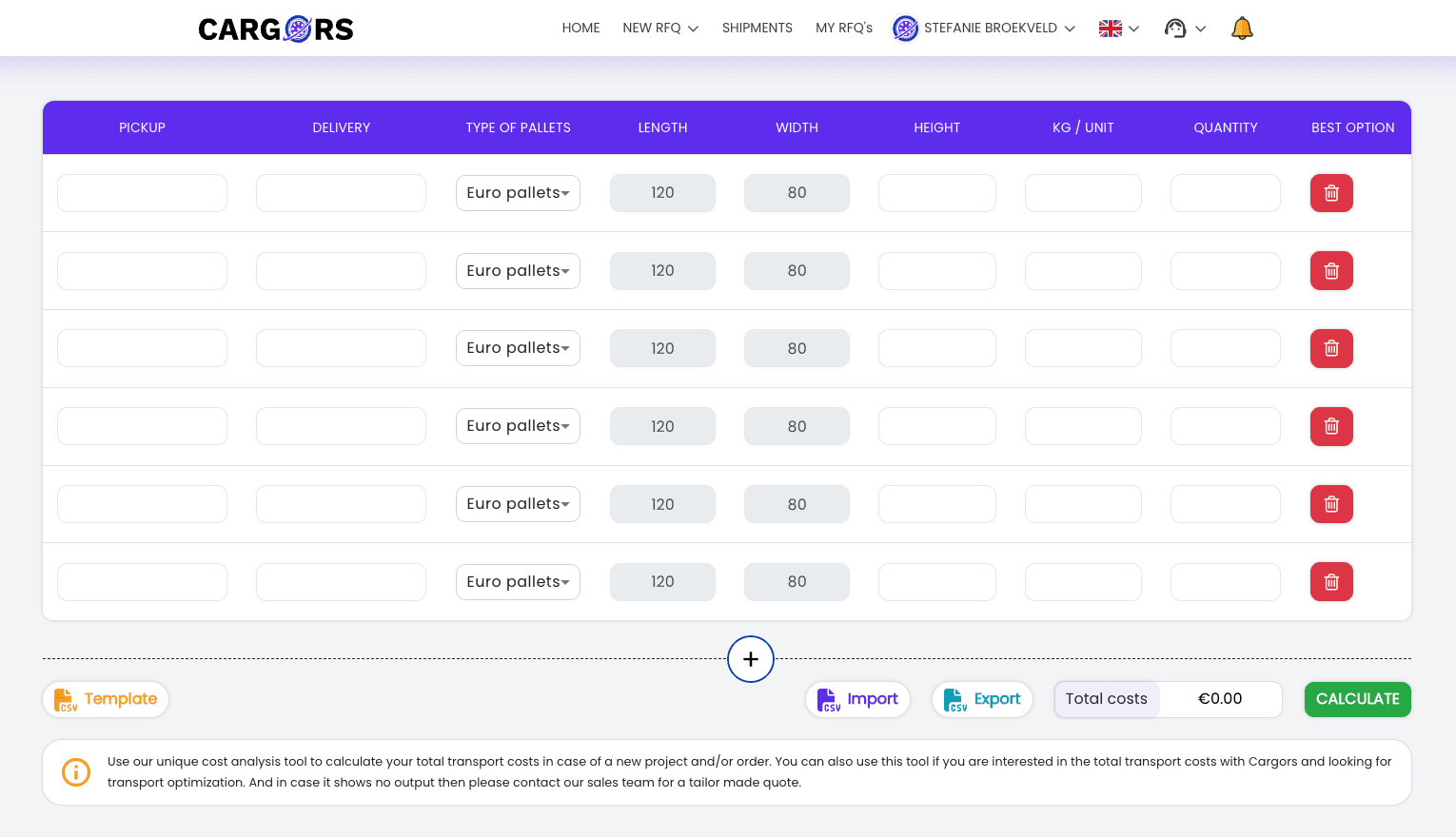Screen dimensions: 1456x837
Task: Click the fifth row Pickup field
Action: point(142,504)
